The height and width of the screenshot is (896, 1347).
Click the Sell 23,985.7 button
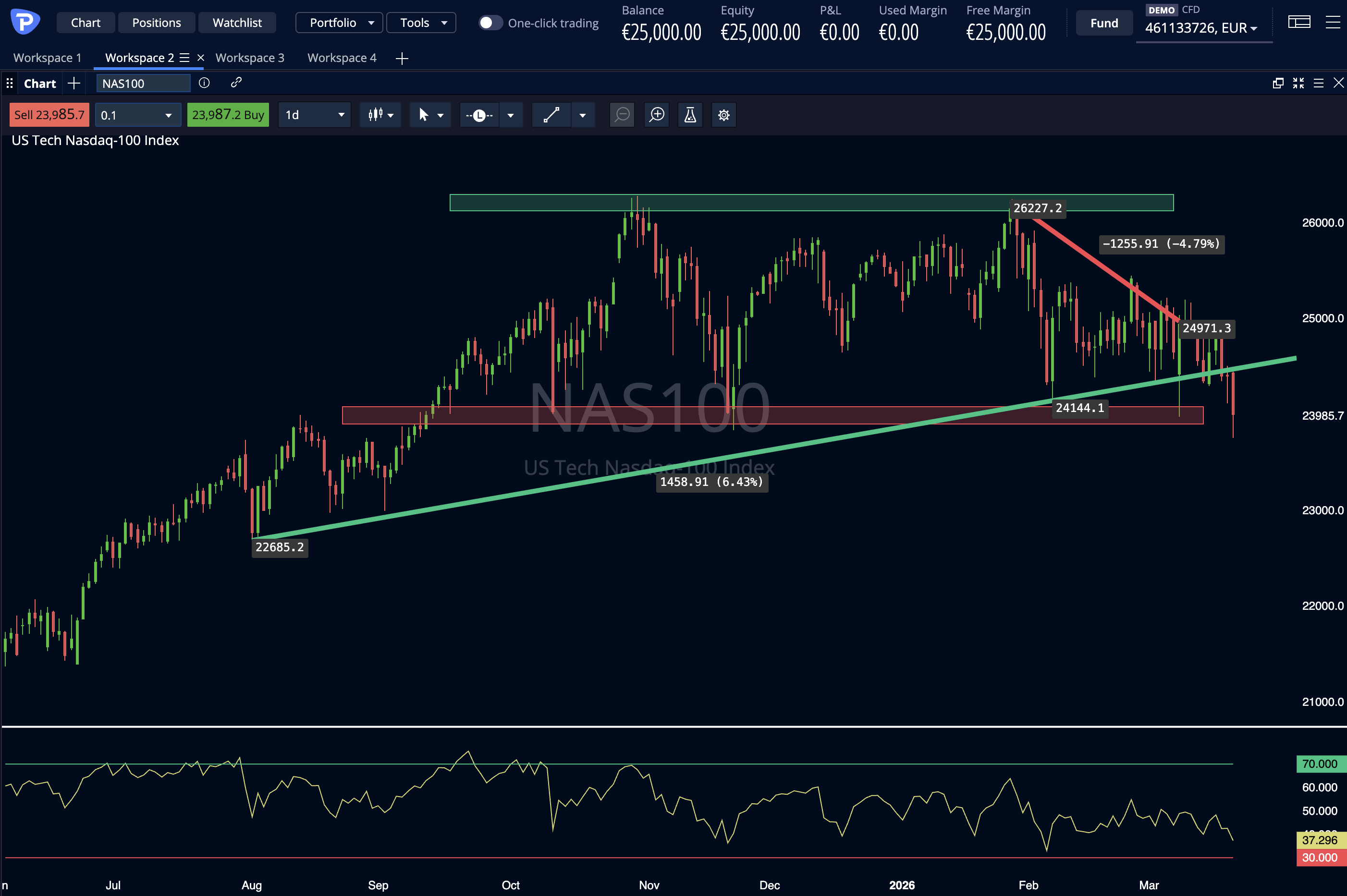click(49, 114)
